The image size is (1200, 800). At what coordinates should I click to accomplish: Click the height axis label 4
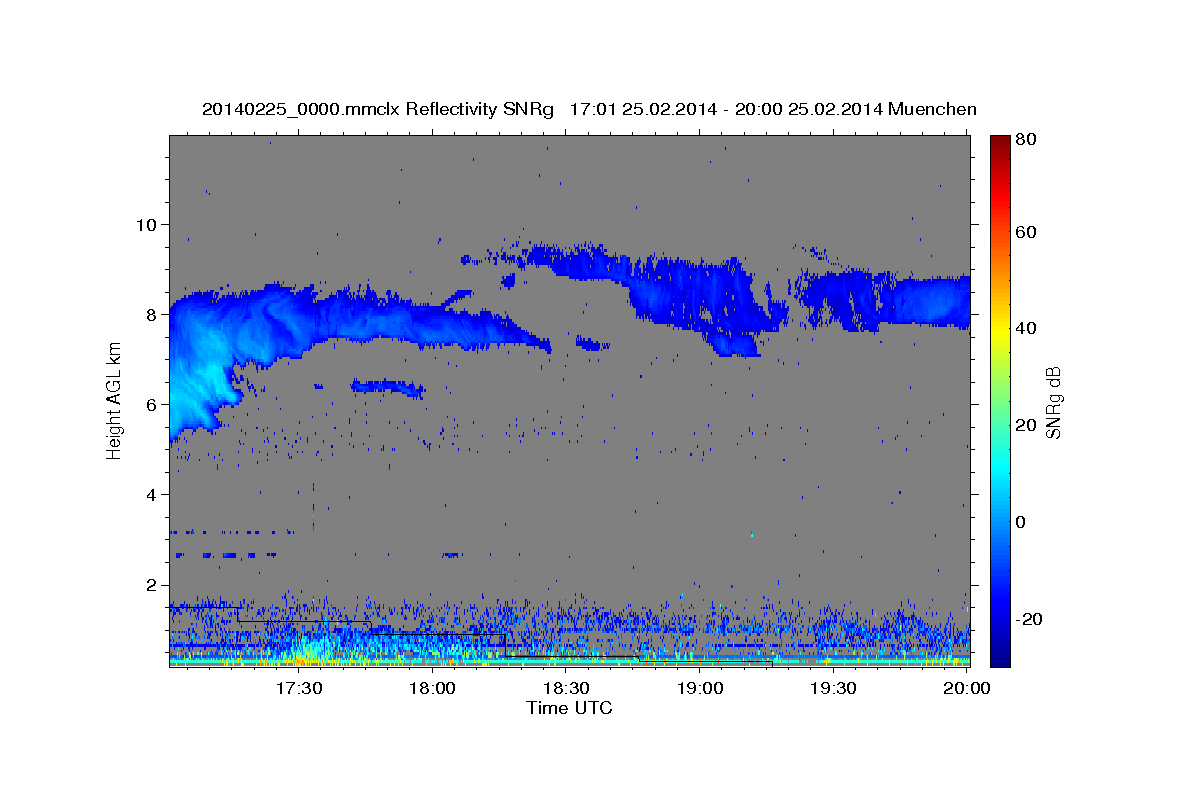(154, 495)
